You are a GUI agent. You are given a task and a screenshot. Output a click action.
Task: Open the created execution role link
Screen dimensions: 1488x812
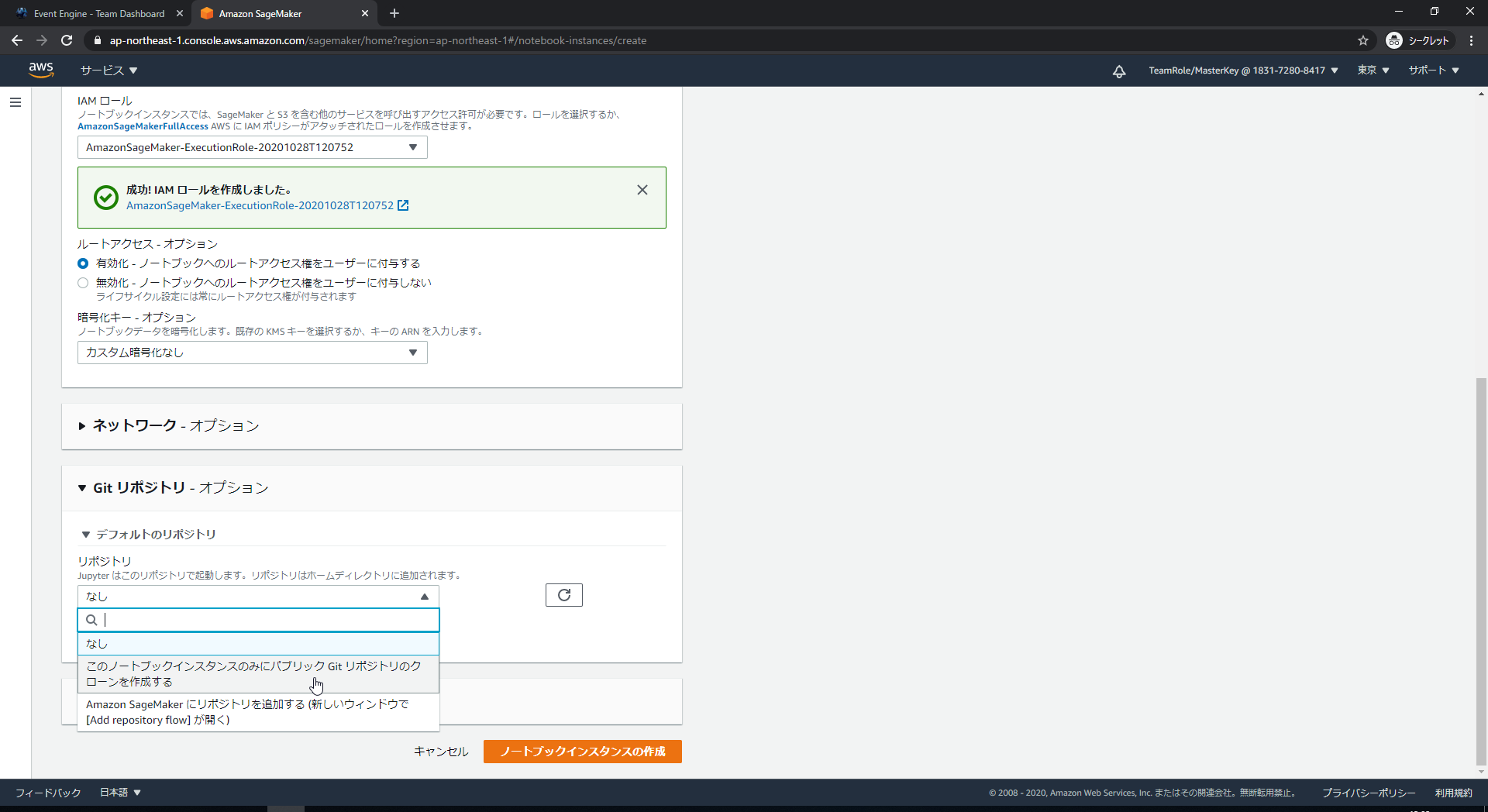[260, 205]
